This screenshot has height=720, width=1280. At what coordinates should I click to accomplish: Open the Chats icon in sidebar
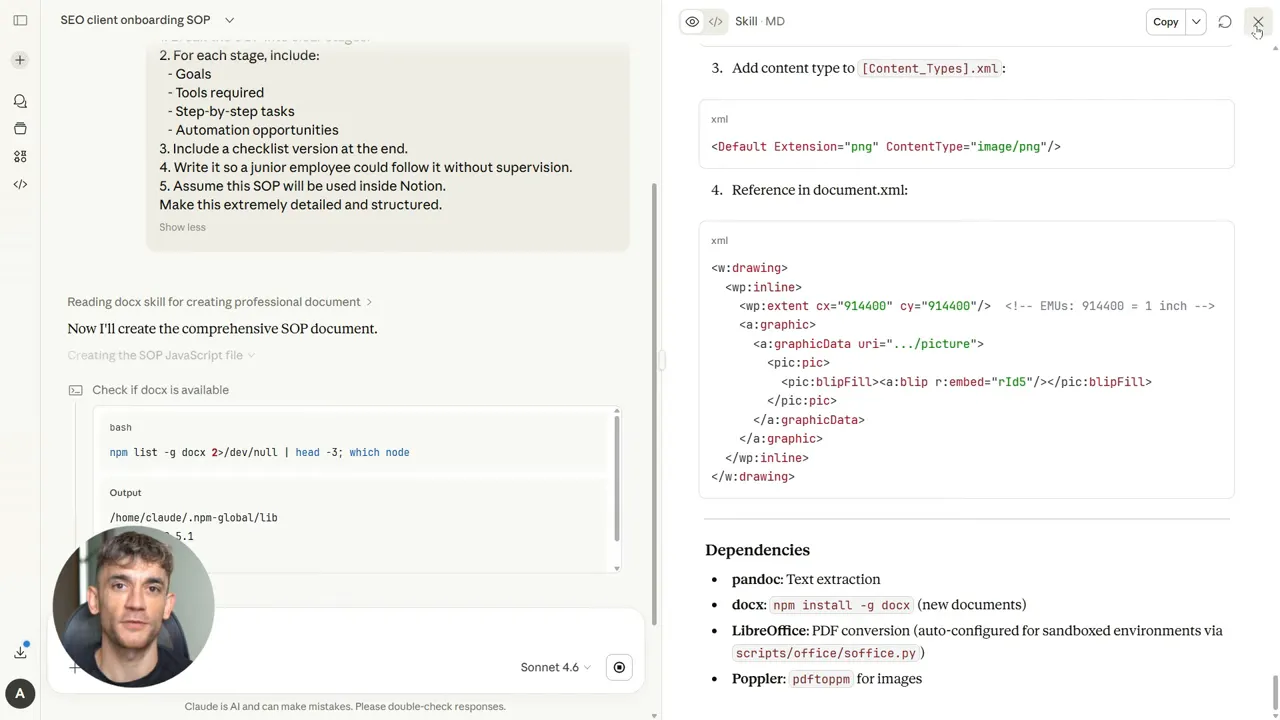[20, 101]
